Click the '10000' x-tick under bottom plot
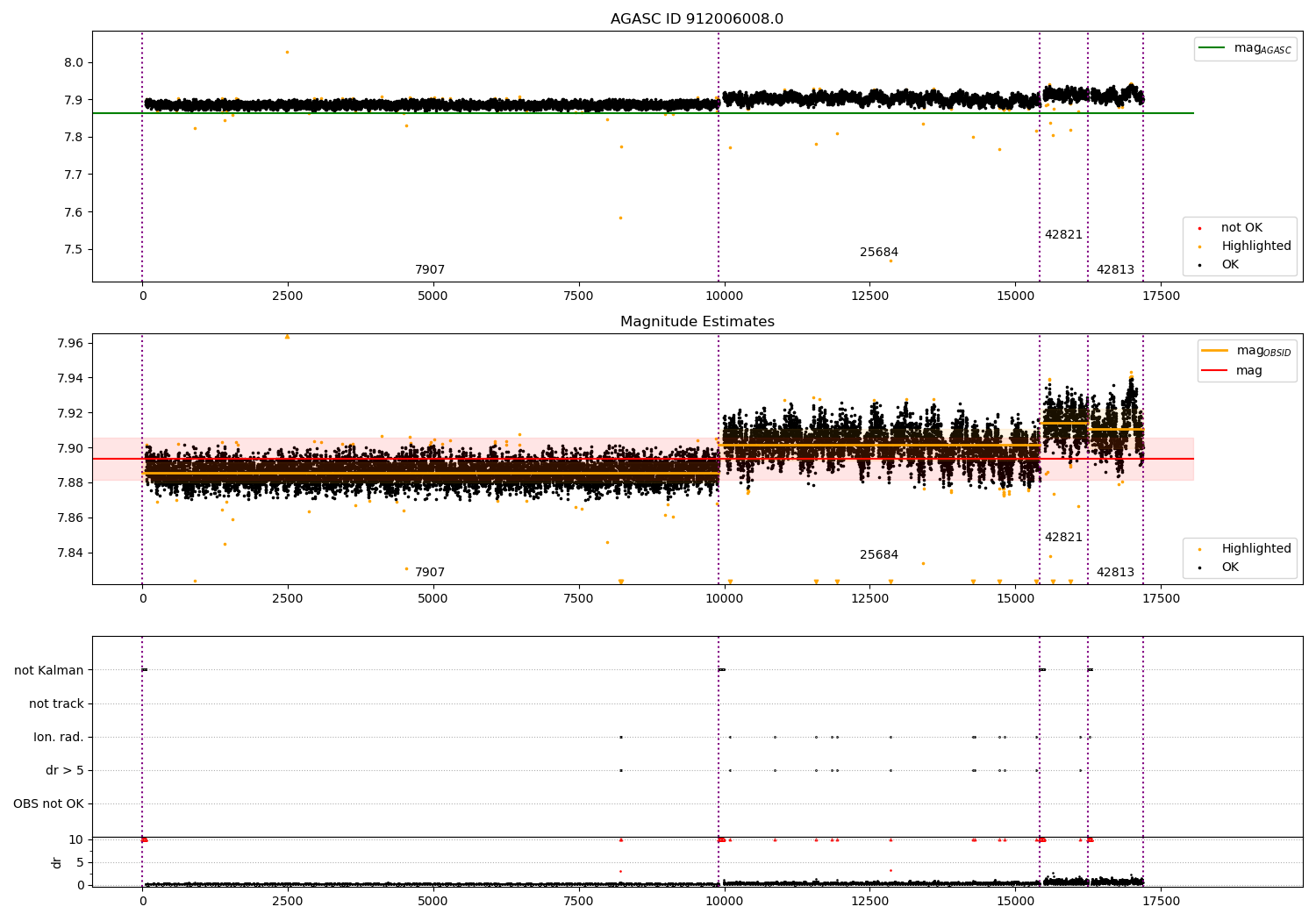Image resolution: width=1316 pixels, height=921 pixels. [724, 901]
